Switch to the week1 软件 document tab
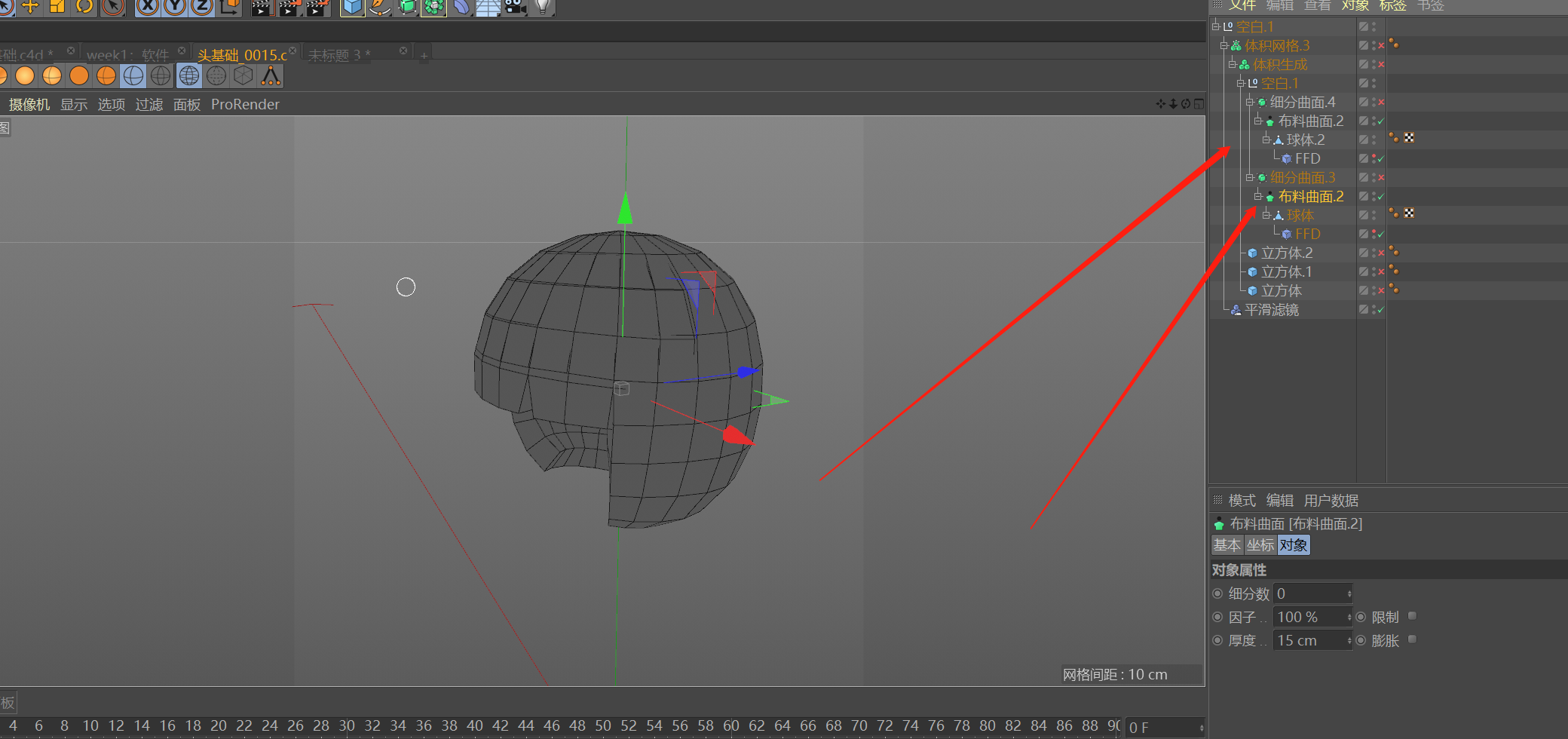The width and height of the screenshot is (1568, 739). click(127, 55)
